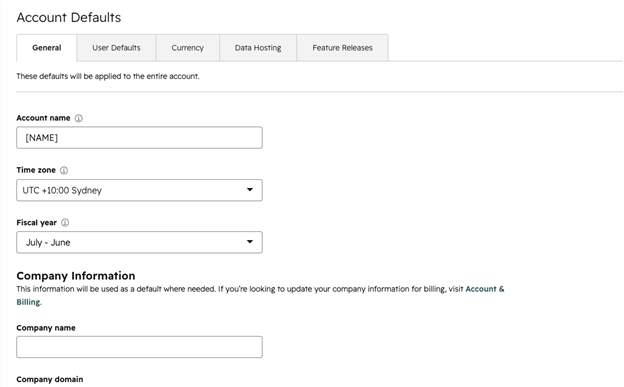Viewport: 624px width, 387px height.
Task: Open the Currency tab
Action: tap(187, 48)
